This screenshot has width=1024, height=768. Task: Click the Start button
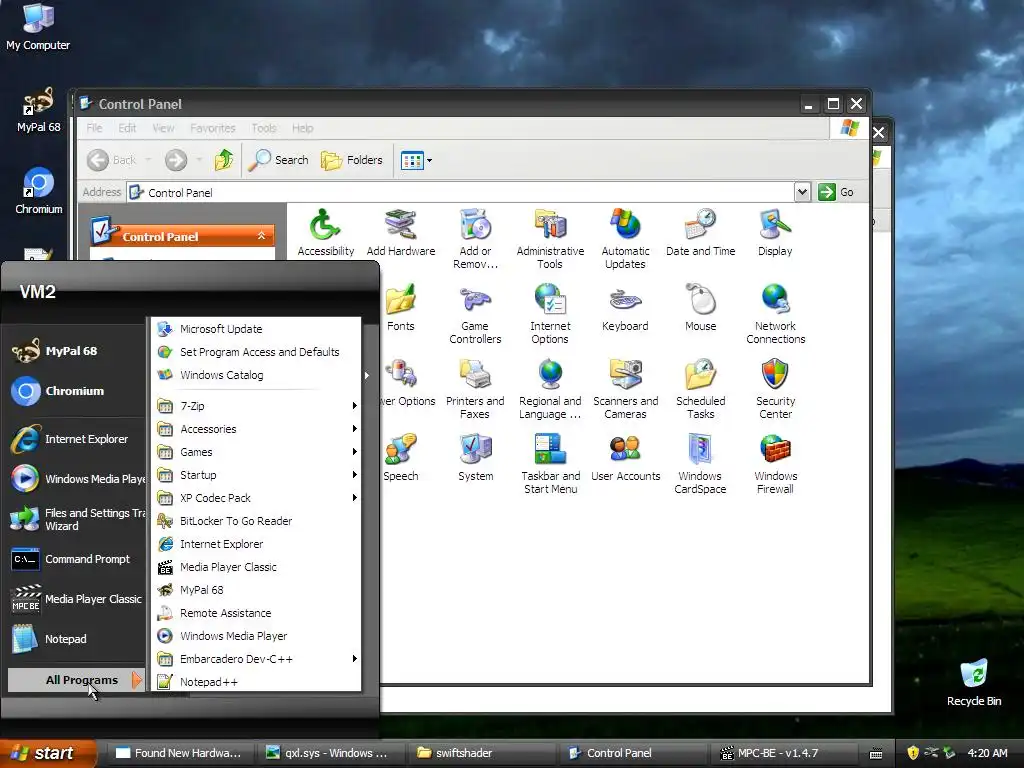click(x=48, y=754)
